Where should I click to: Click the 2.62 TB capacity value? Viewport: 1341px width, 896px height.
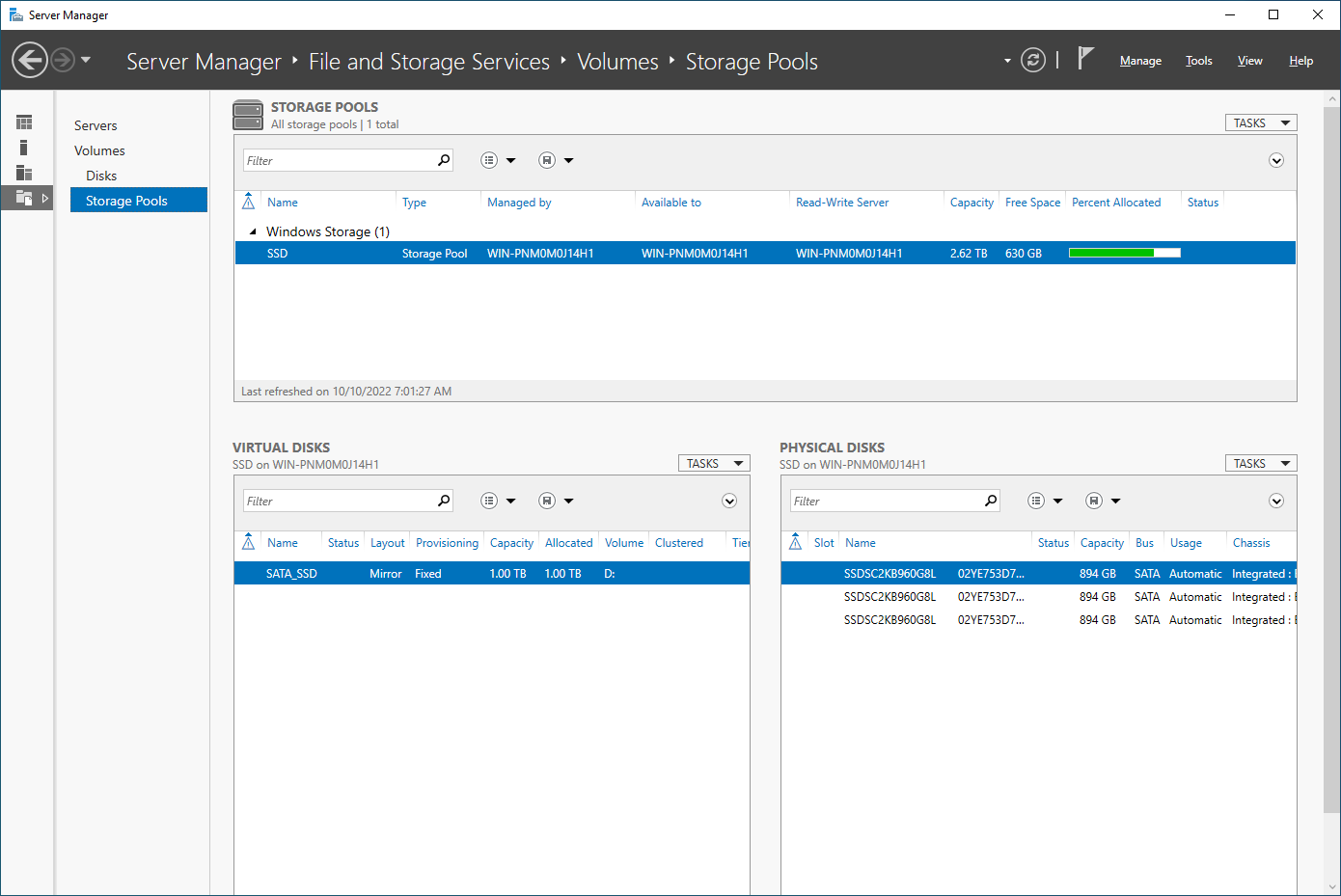[x=969, y=254]
